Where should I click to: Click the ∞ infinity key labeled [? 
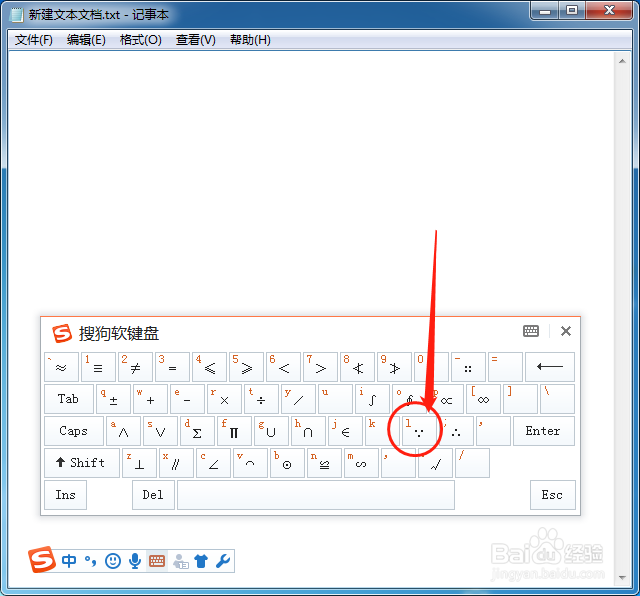pos(483,399)
